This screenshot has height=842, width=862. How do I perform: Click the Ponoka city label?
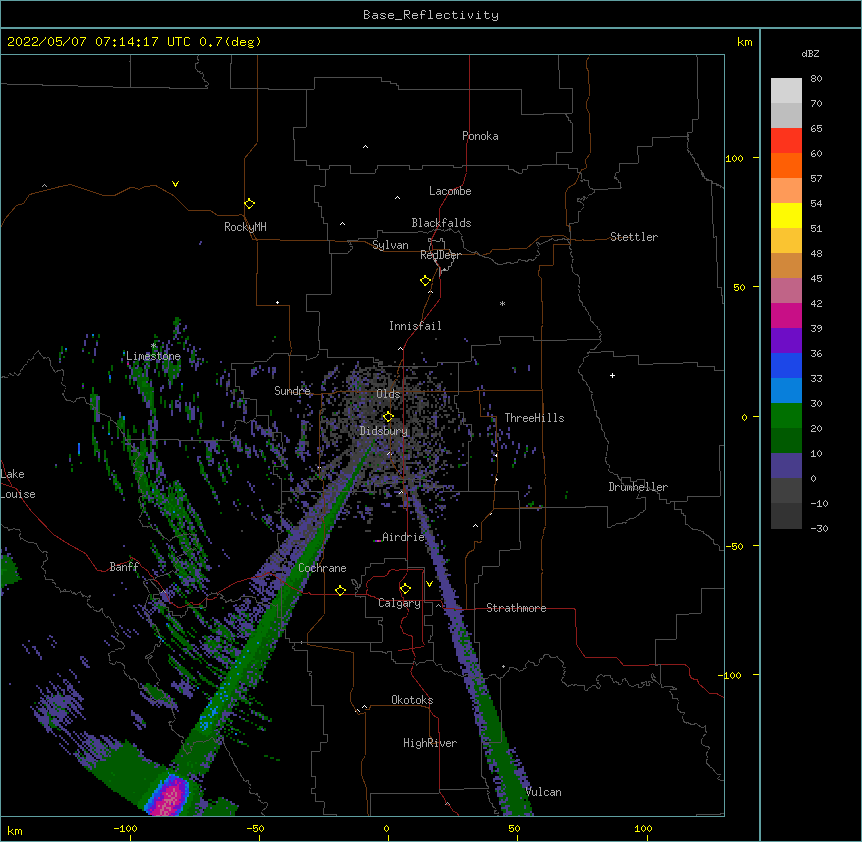pos(480,136)
